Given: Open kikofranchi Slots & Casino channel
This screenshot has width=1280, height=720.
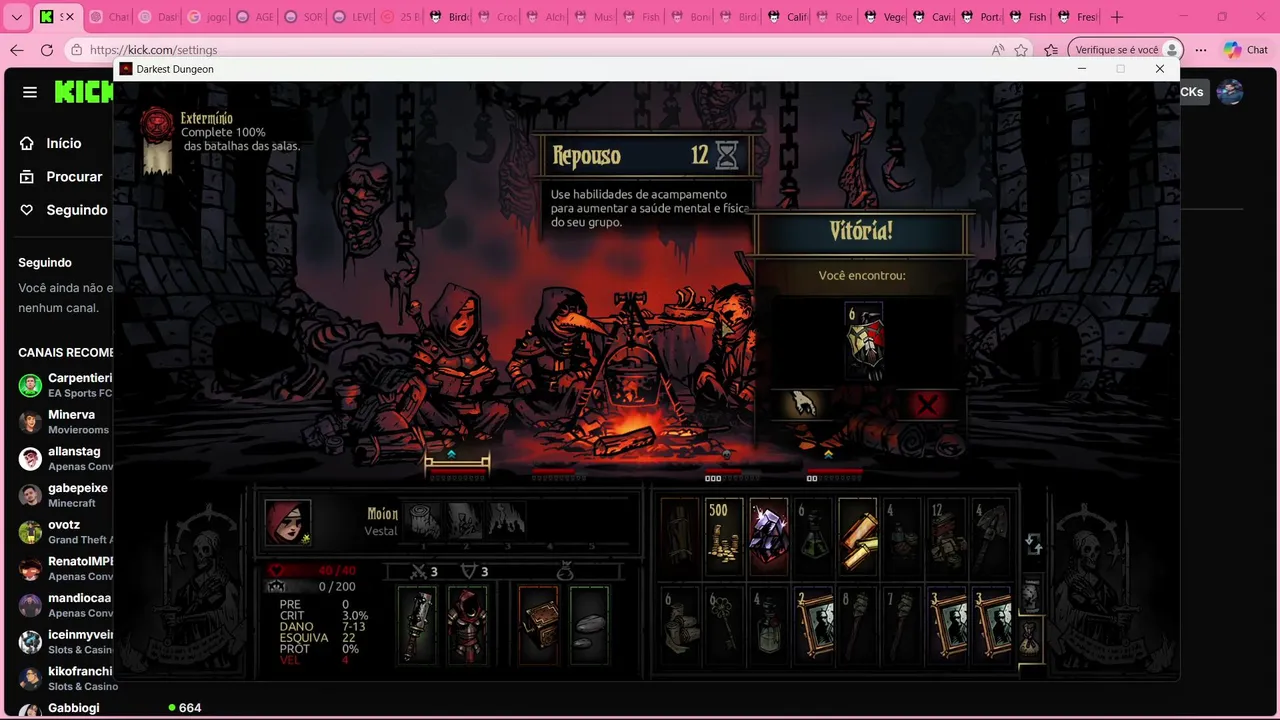Looking at the screenshot, I should 66,678.
